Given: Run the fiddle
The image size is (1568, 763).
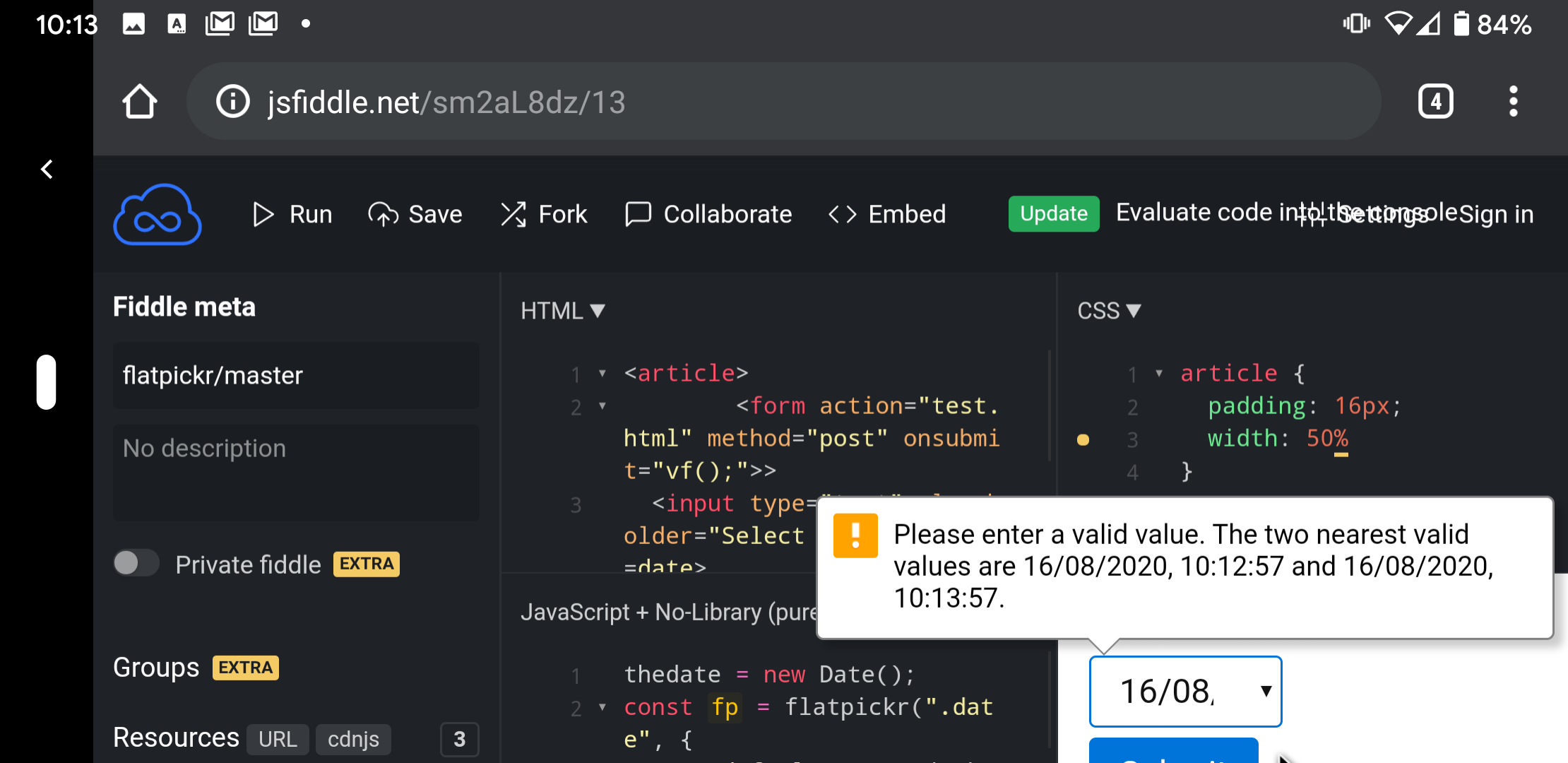Looking at the screenshot, I should pos(292,214).
